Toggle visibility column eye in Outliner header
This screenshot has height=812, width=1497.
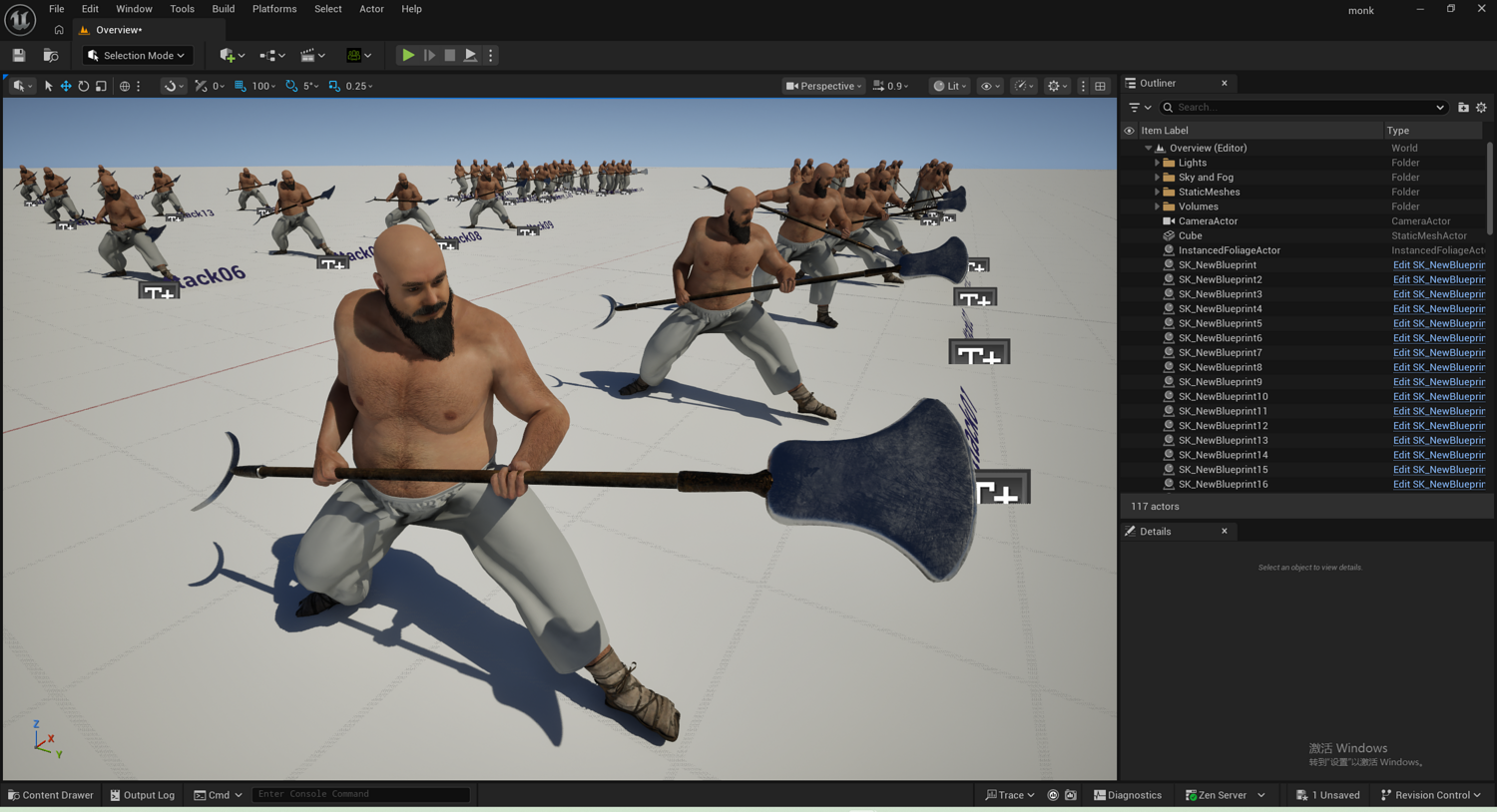click(x=1130, y=131)
